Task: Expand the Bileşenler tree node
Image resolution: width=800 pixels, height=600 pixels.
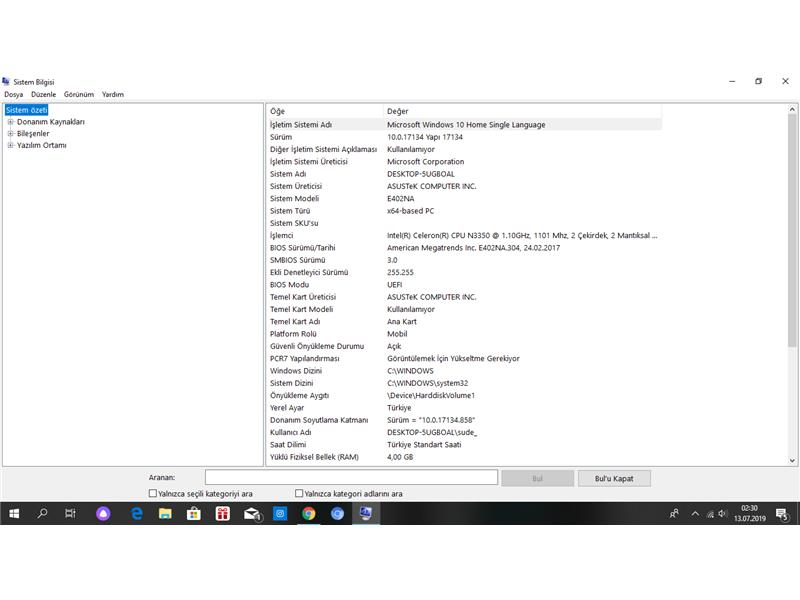Action: (x=10, y=133)
